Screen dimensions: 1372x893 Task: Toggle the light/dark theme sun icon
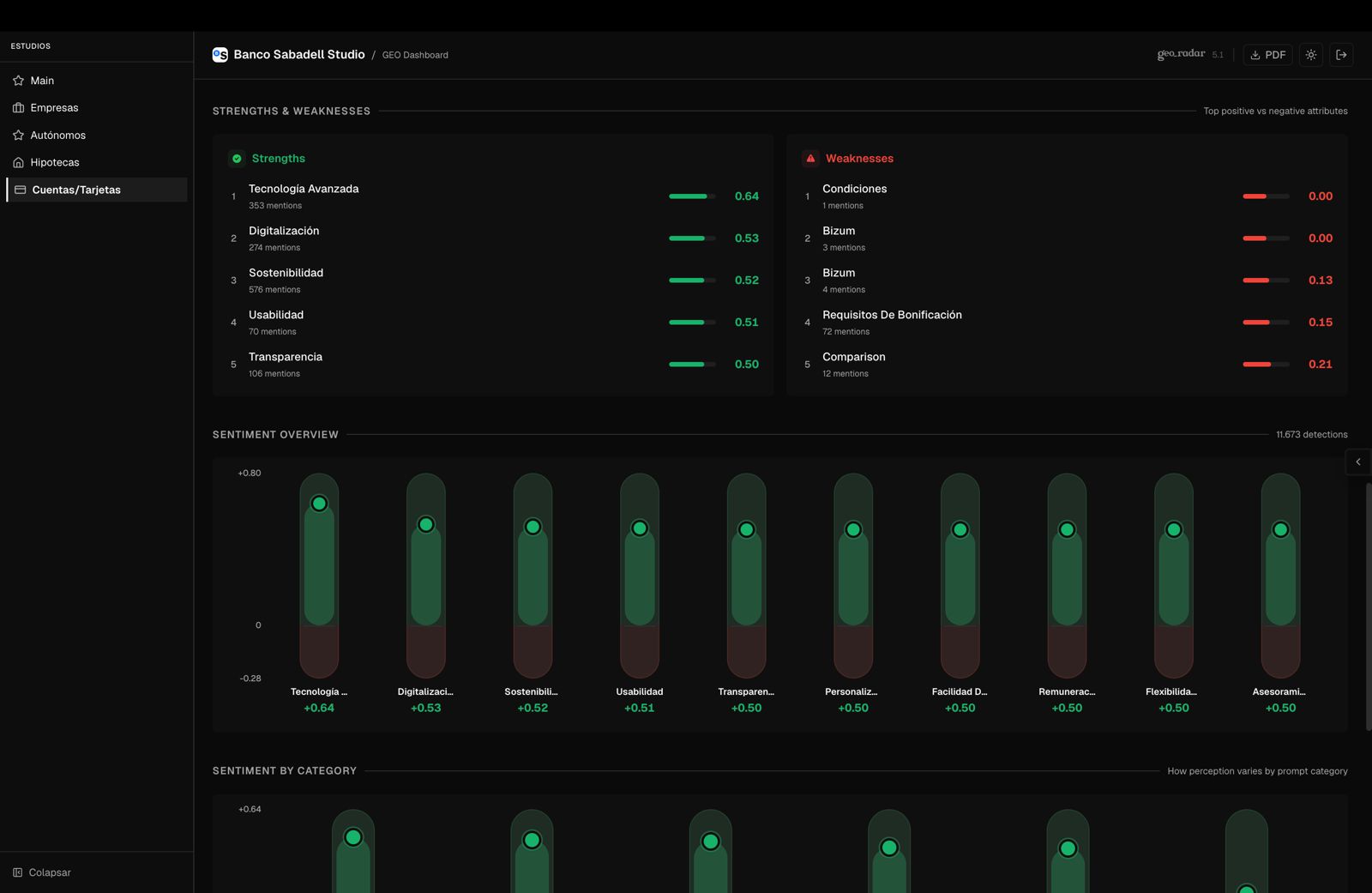pyautogui.click(x=1311, y=55)
